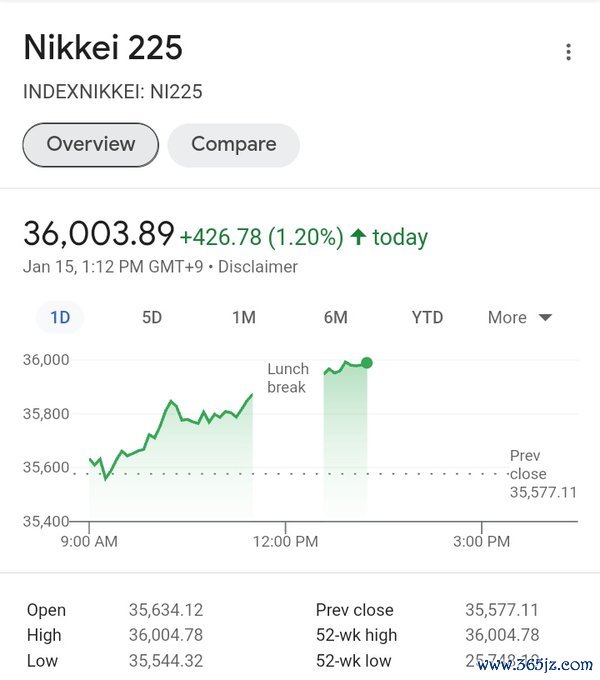600x680 pixels.
Task: Select the 1D time range
Action: [60, 317]
